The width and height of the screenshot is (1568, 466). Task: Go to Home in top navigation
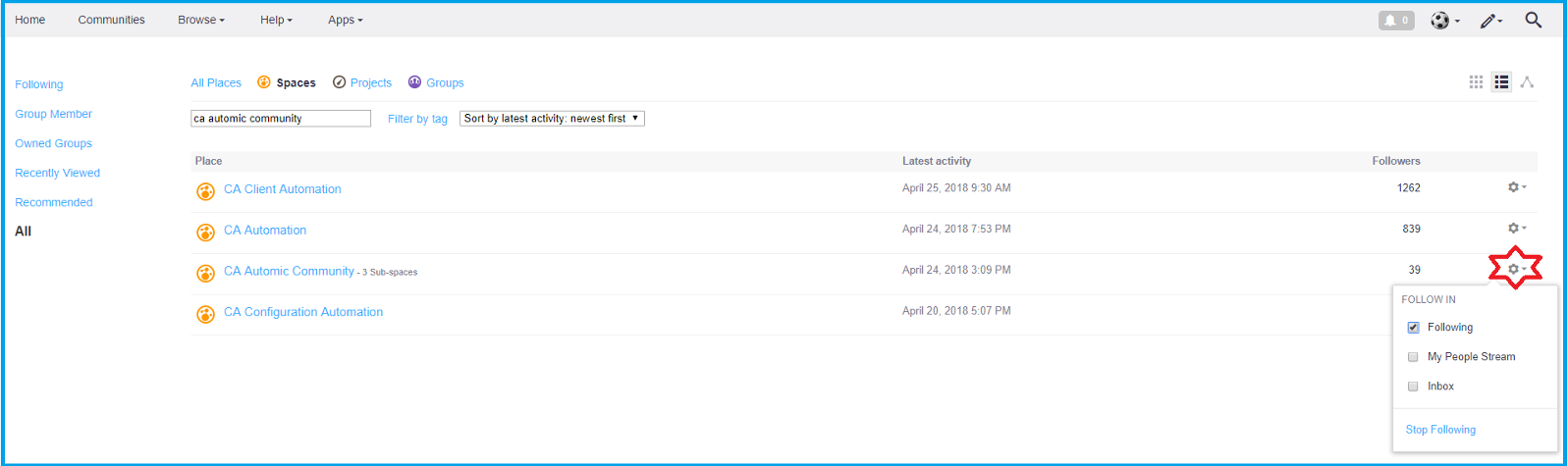point(30,20)
